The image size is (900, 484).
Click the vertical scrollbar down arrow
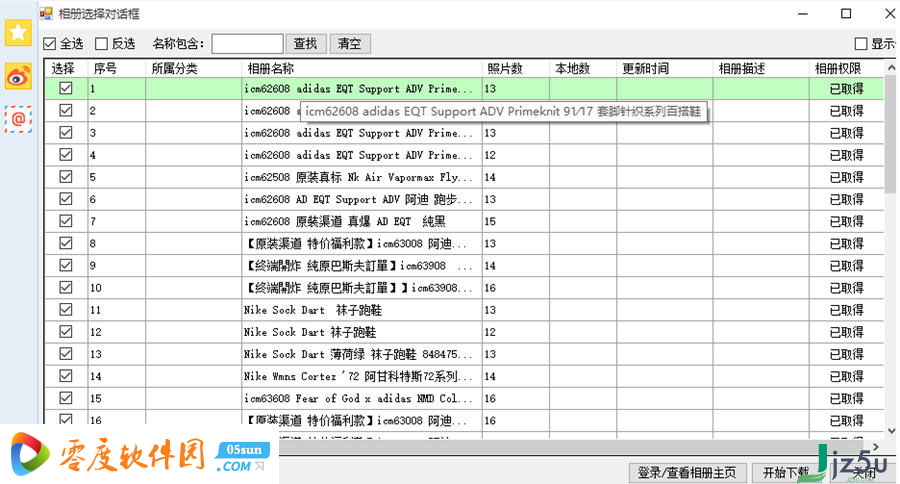(x=891, y=430)
